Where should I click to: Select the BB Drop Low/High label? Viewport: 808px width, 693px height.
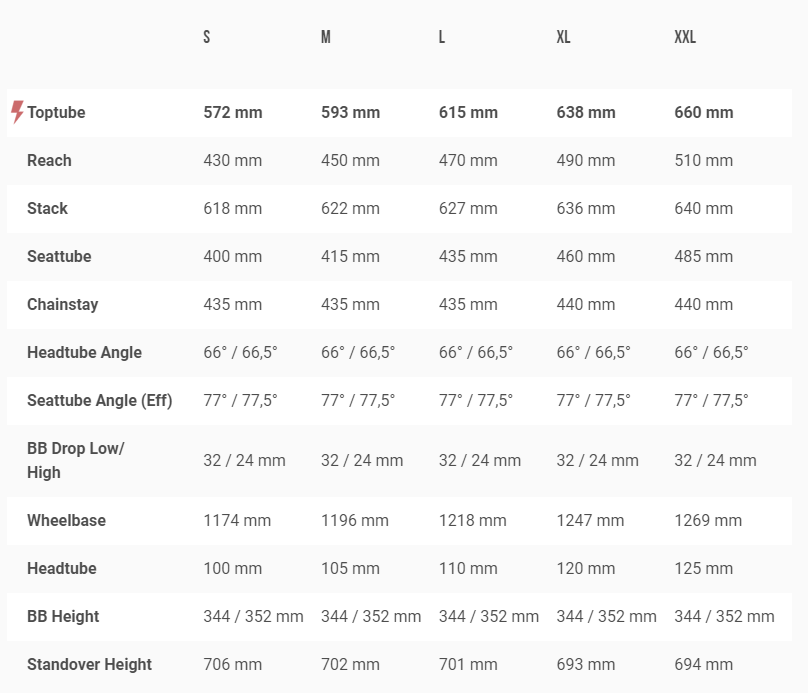click(x=75, y=460)
